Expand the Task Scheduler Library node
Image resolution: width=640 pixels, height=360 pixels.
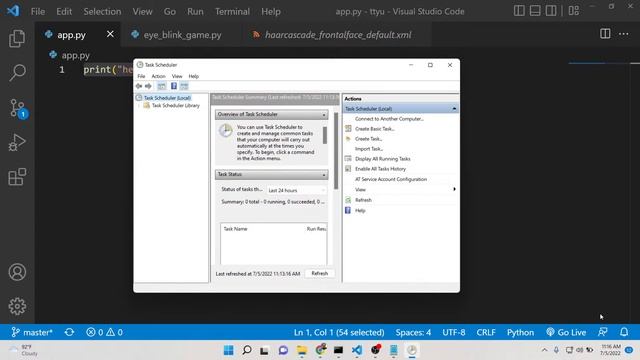[139, 106]
